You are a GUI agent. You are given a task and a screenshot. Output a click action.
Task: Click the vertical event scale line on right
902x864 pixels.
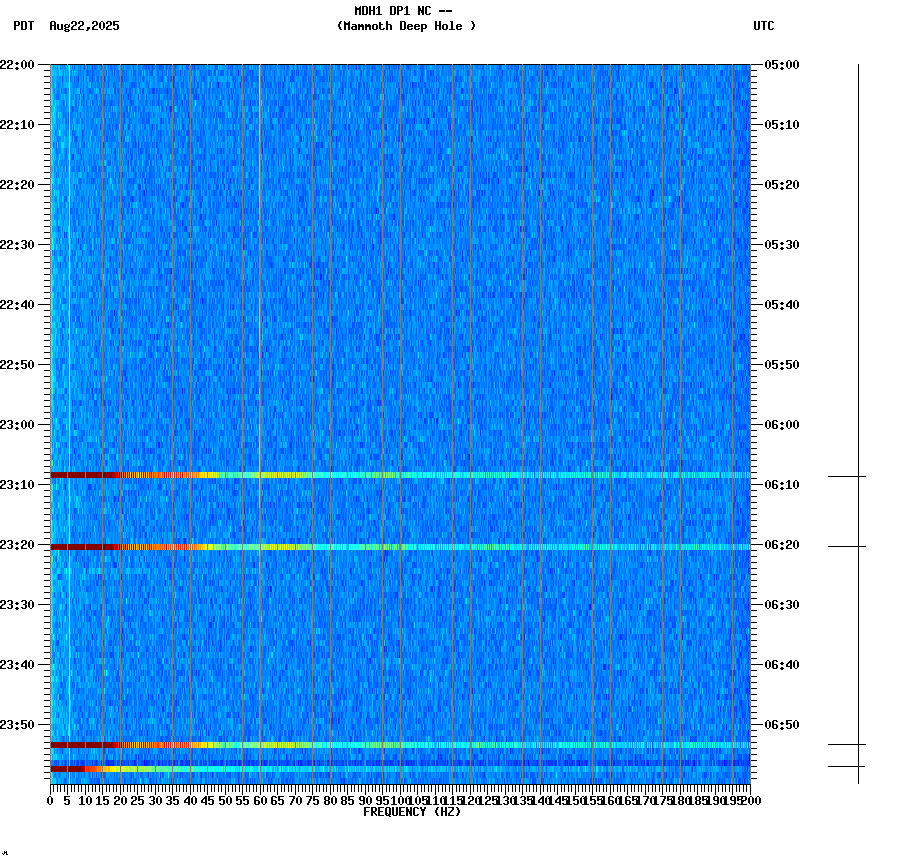[x=858, y=420]
